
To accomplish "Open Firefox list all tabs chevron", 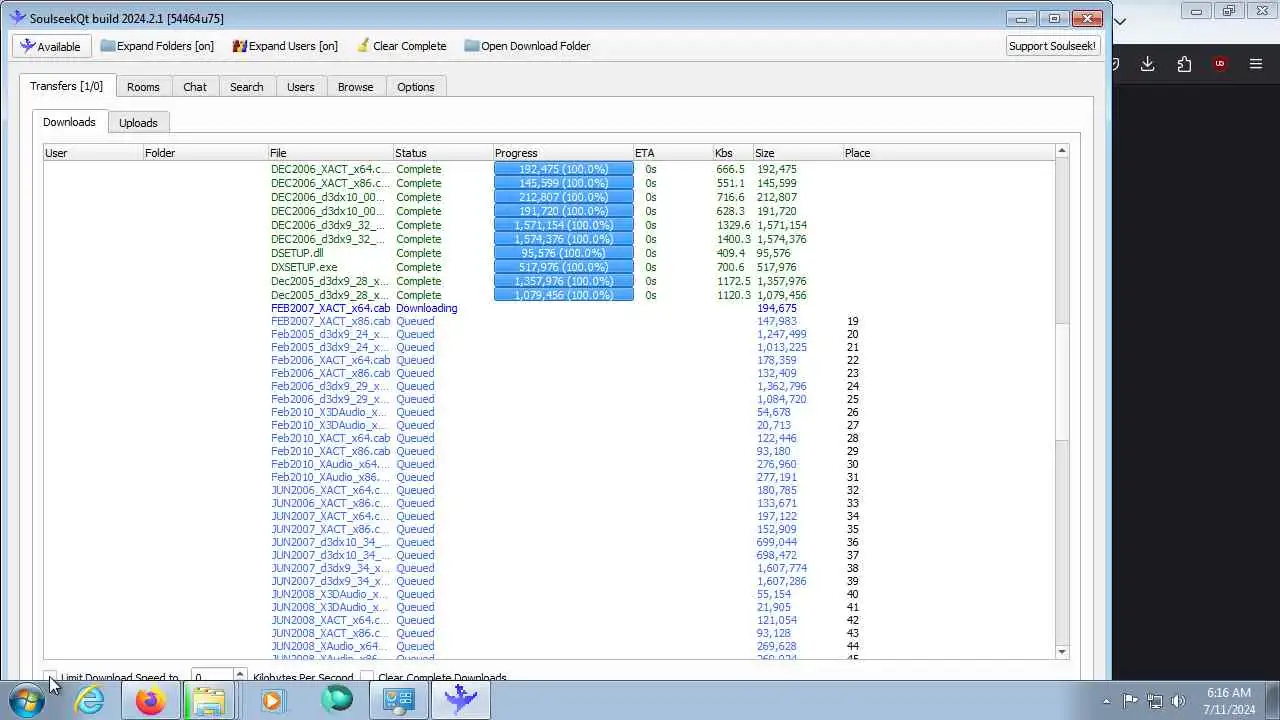I will pos(1120,21).
